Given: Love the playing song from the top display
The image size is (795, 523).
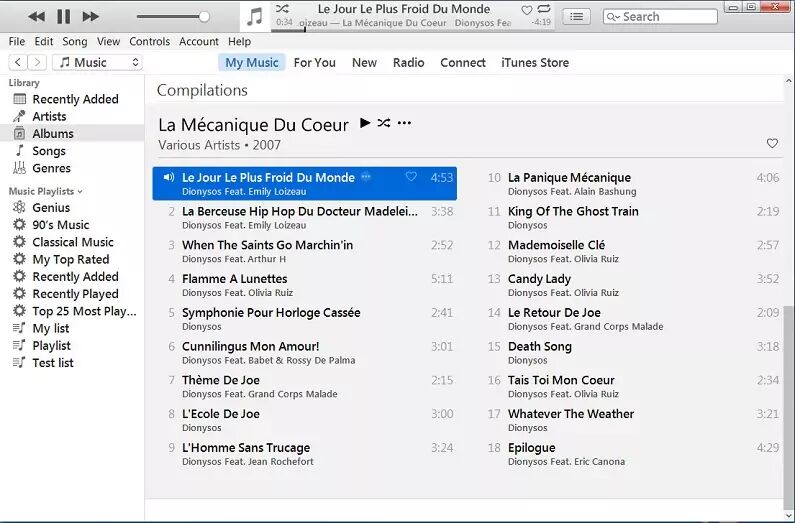Looking at the screenshot, I should tap(527, 10).
